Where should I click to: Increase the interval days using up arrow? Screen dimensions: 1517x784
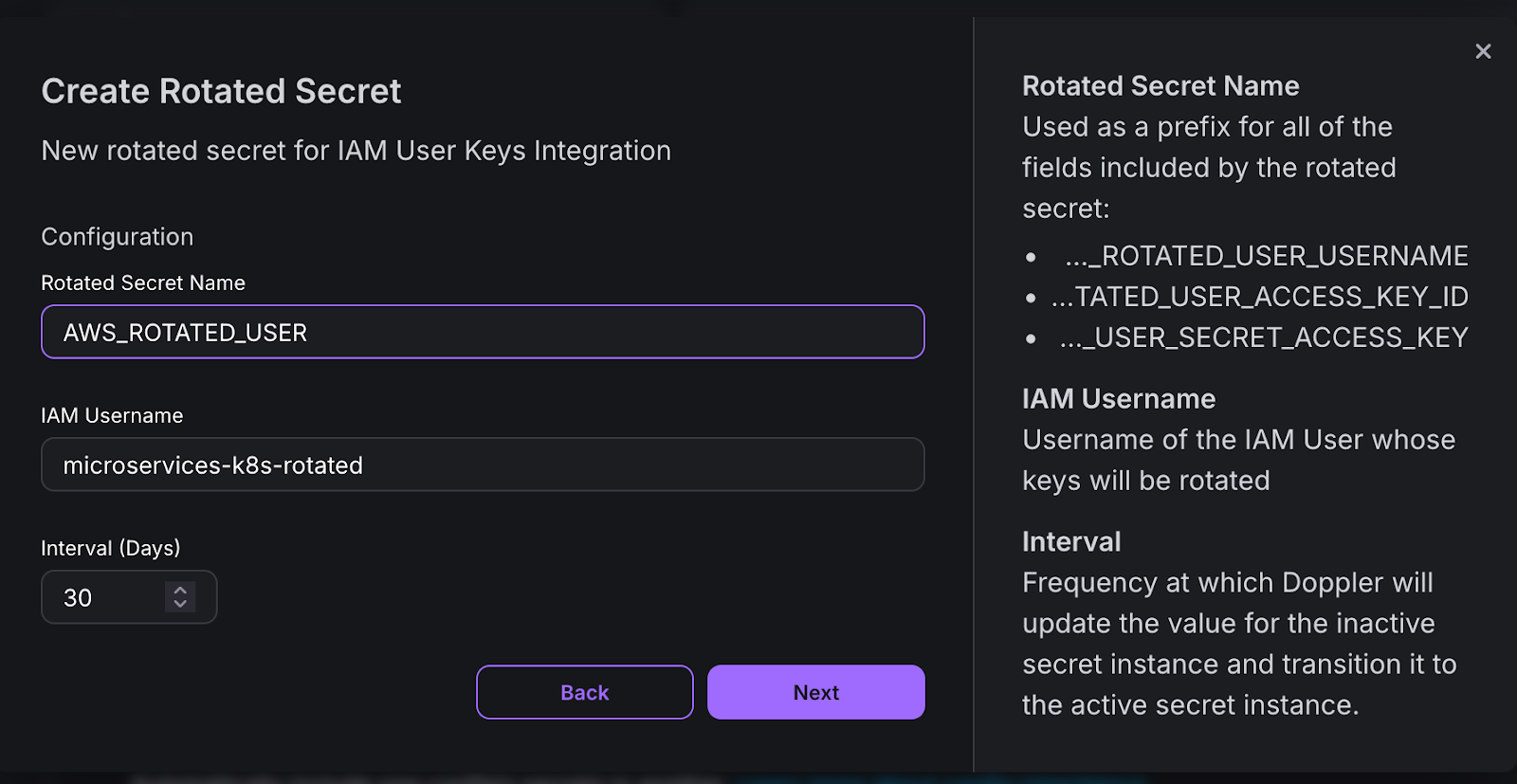pyautogui.click(x=180, y=590)
